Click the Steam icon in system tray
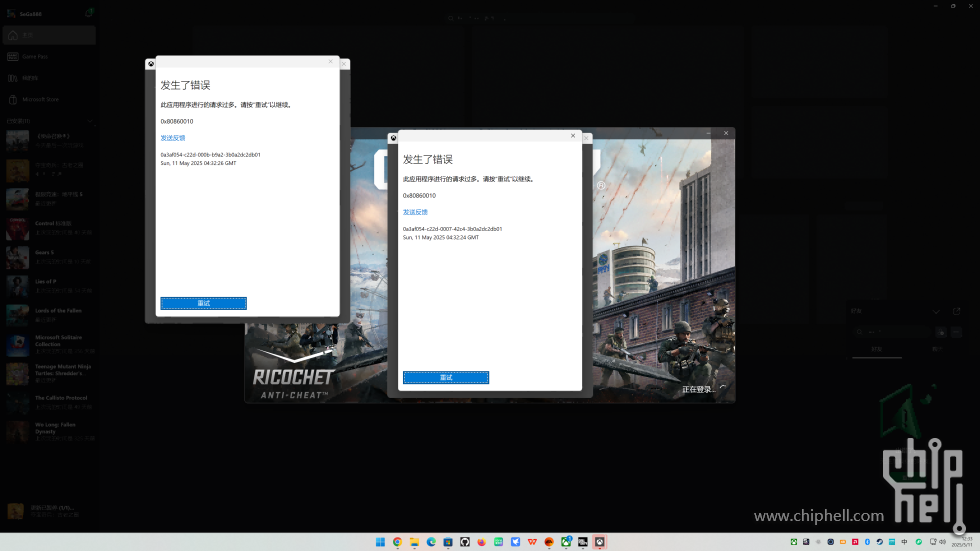980x551 pixels. [879, 542]
